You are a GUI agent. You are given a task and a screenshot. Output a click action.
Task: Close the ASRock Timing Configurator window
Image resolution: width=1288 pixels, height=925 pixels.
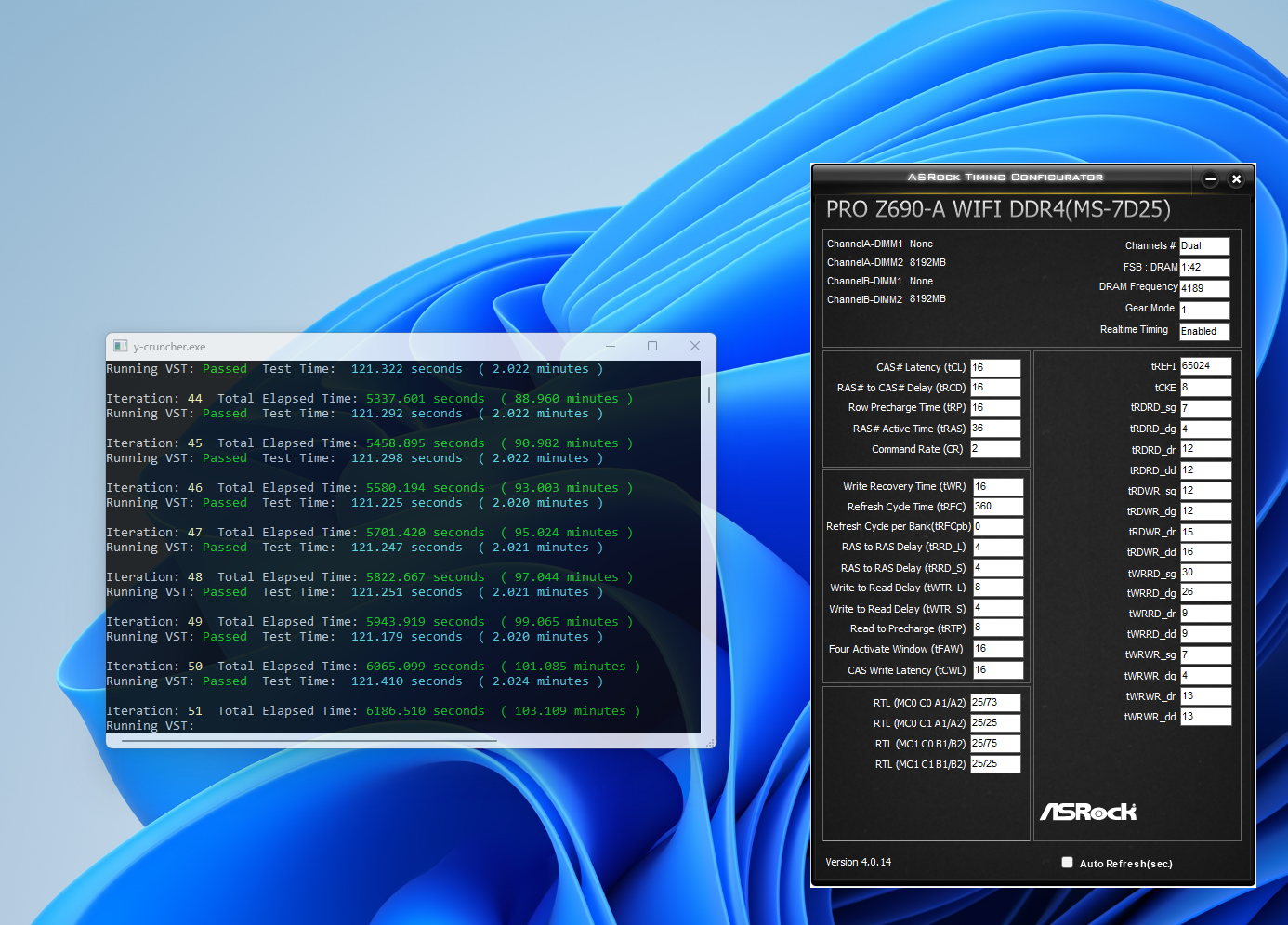coord(1236,179)
